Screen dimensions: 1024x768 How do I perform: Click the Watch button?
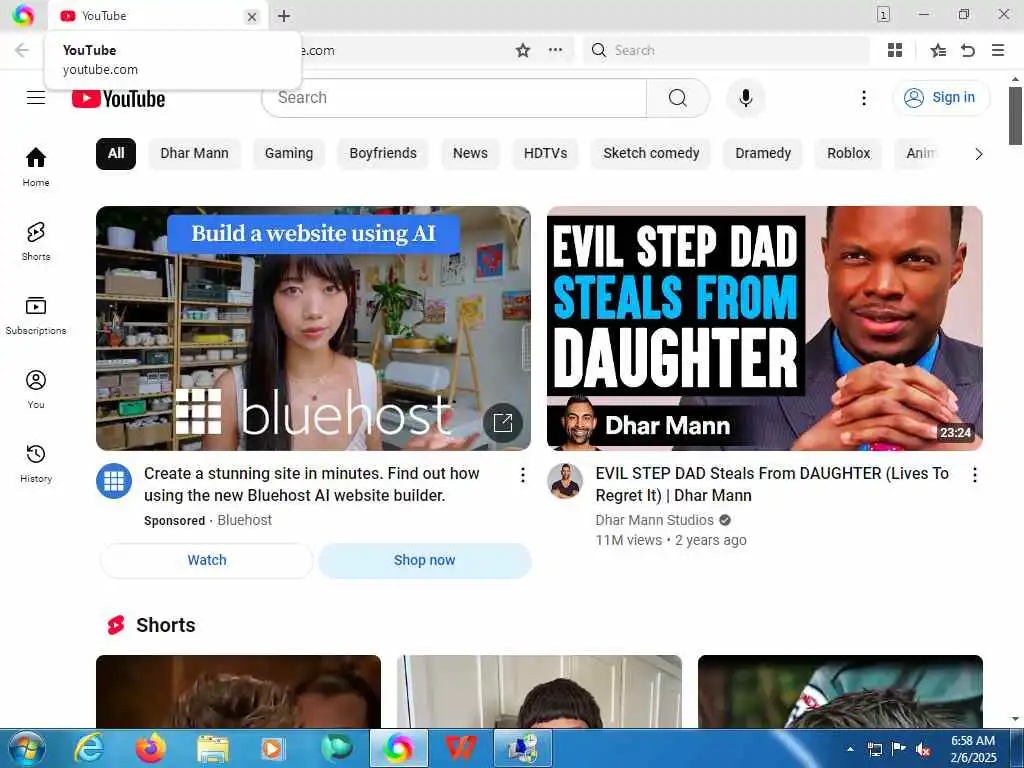point(207,560)
